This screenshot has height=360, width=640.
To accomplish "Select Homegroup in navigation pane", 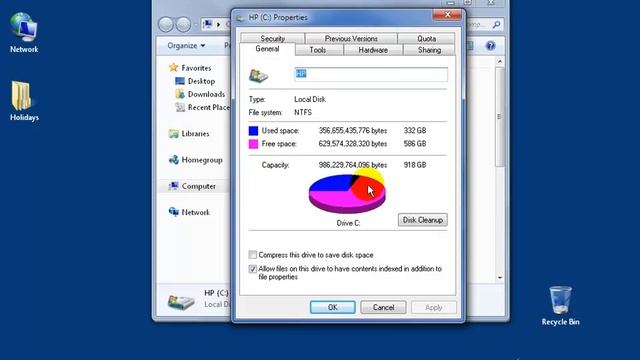I will tap(202, 160).
